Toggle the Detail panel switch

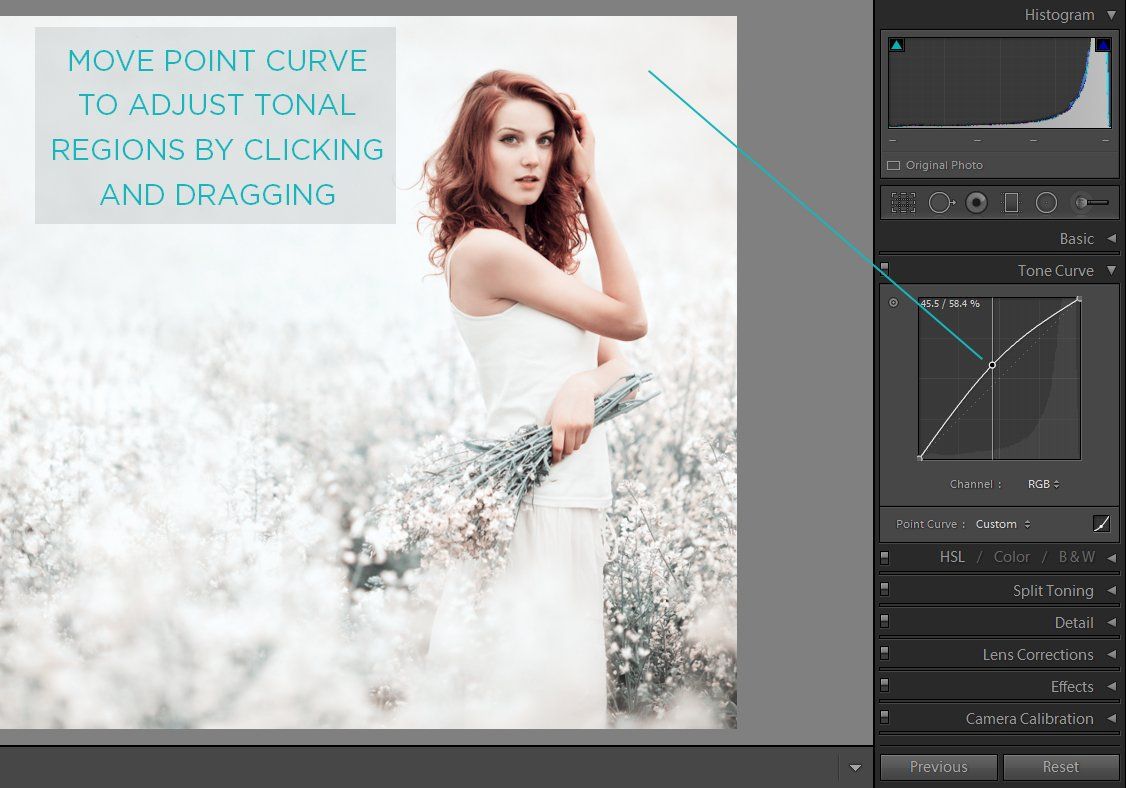pyautogui.click(x=885, y=621)
